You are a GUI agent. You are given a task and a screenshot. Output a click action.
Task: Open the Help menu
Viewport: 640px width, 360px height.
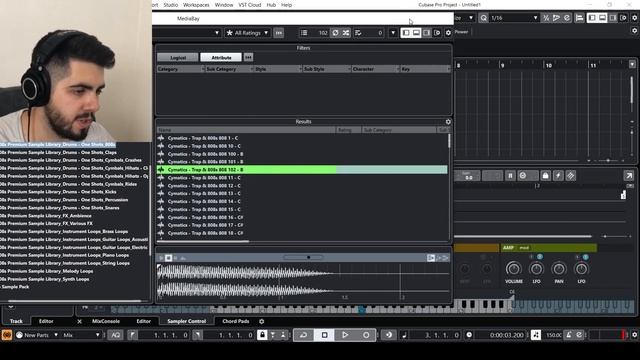[287, 5]
